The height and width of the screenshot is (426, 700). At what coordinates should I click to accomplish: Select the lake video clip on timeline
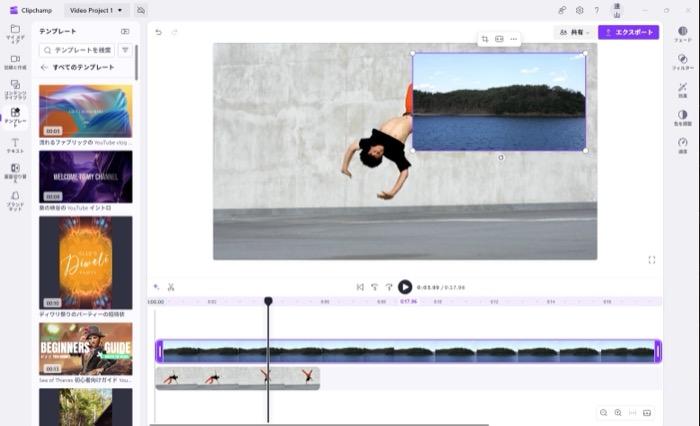(x=408, y=351)
